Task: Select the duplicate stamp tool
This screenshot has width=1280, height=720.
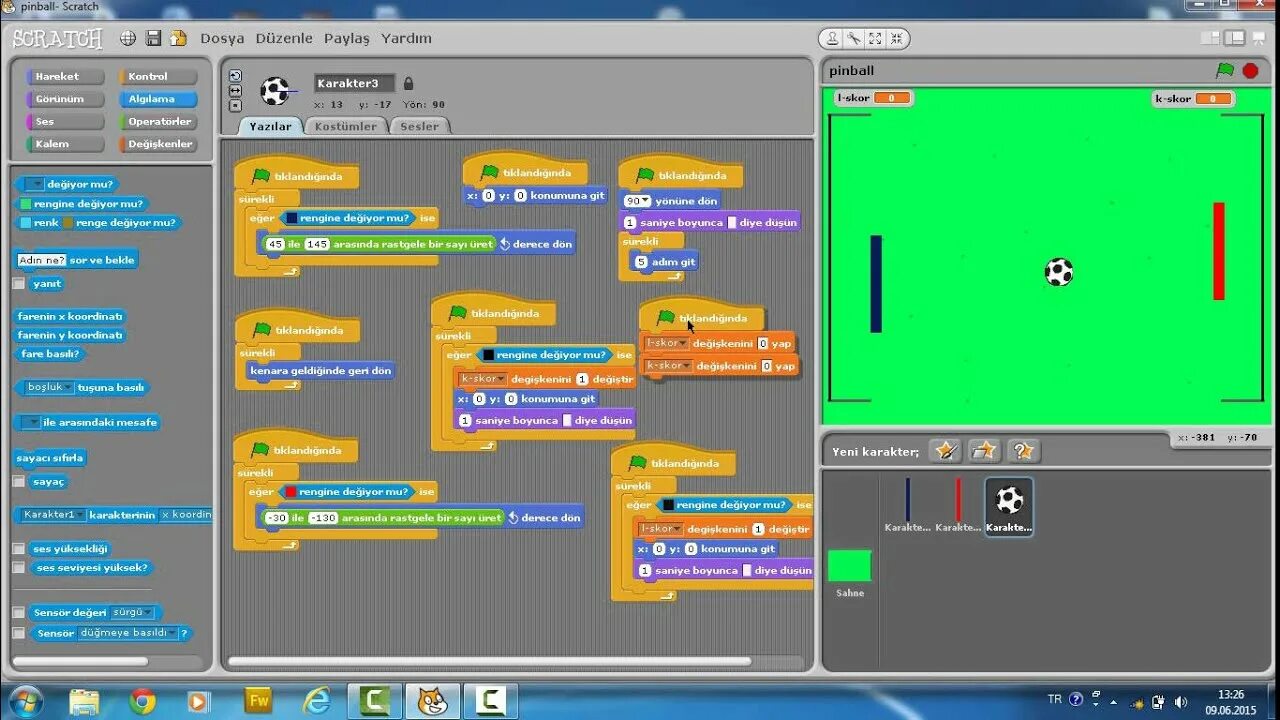Action: (833, 39)
